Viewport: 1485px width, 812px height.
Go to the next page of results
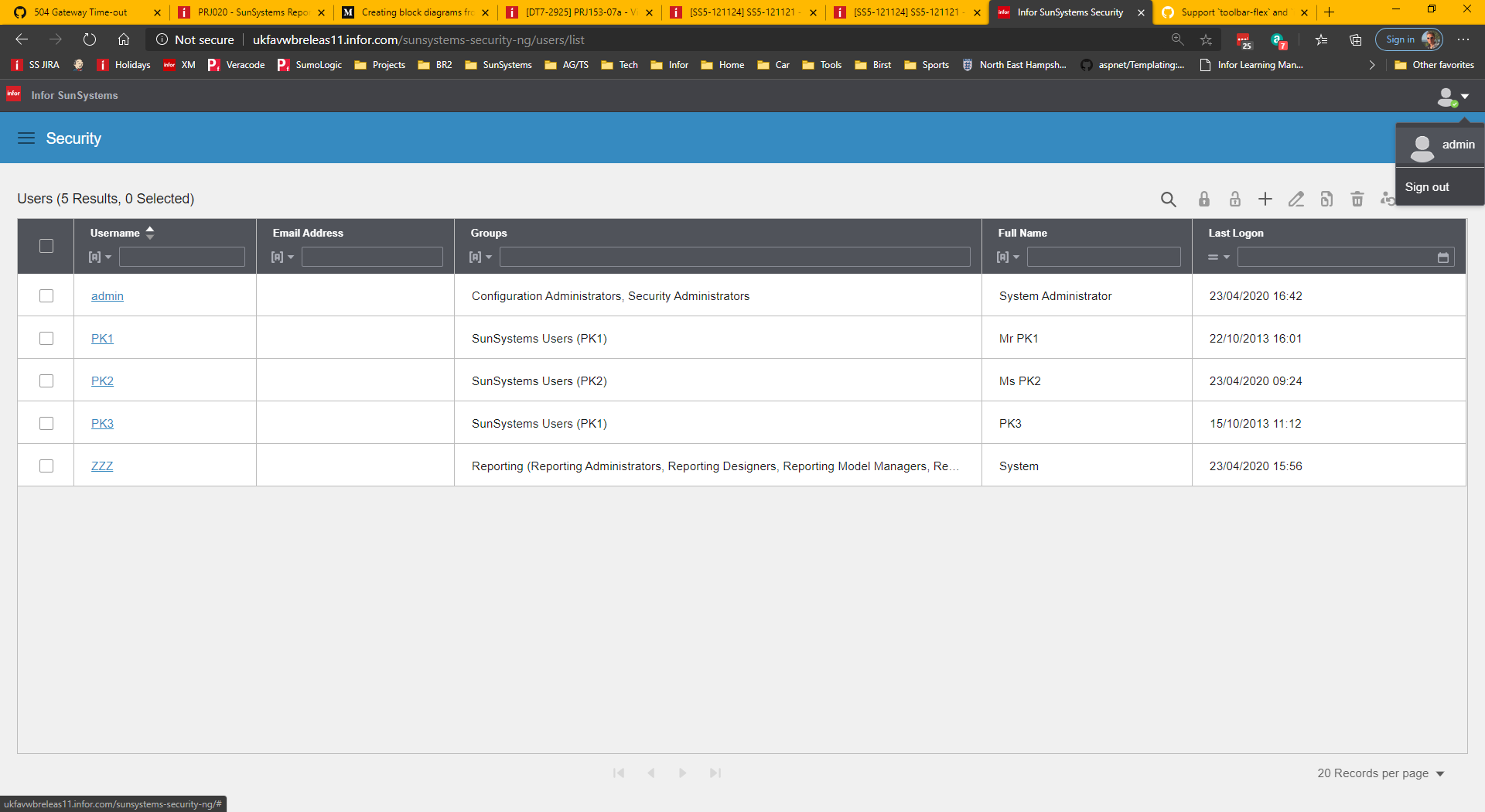(x=682, y=773)
